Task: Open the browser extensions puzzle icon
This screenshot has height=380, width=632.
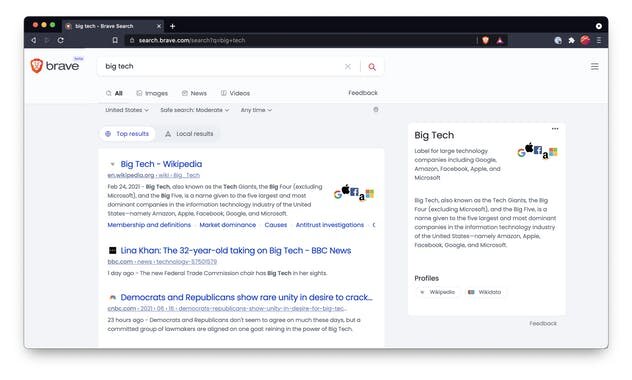Action: tap(572, 40)
